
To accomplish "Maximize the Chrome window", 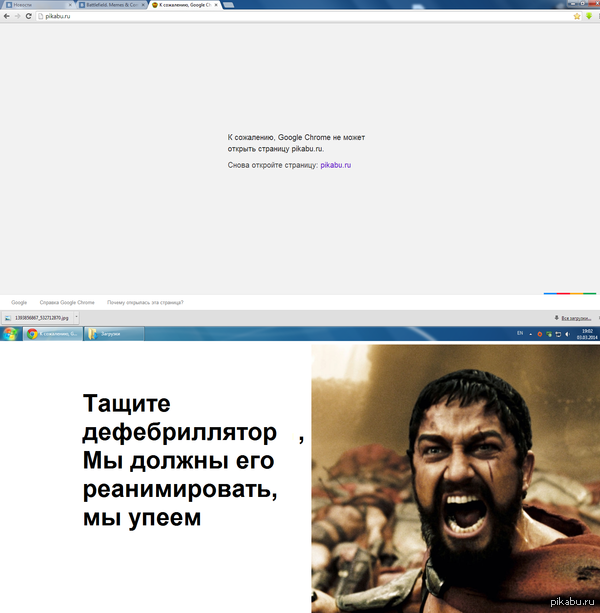I will coord(583,3).
